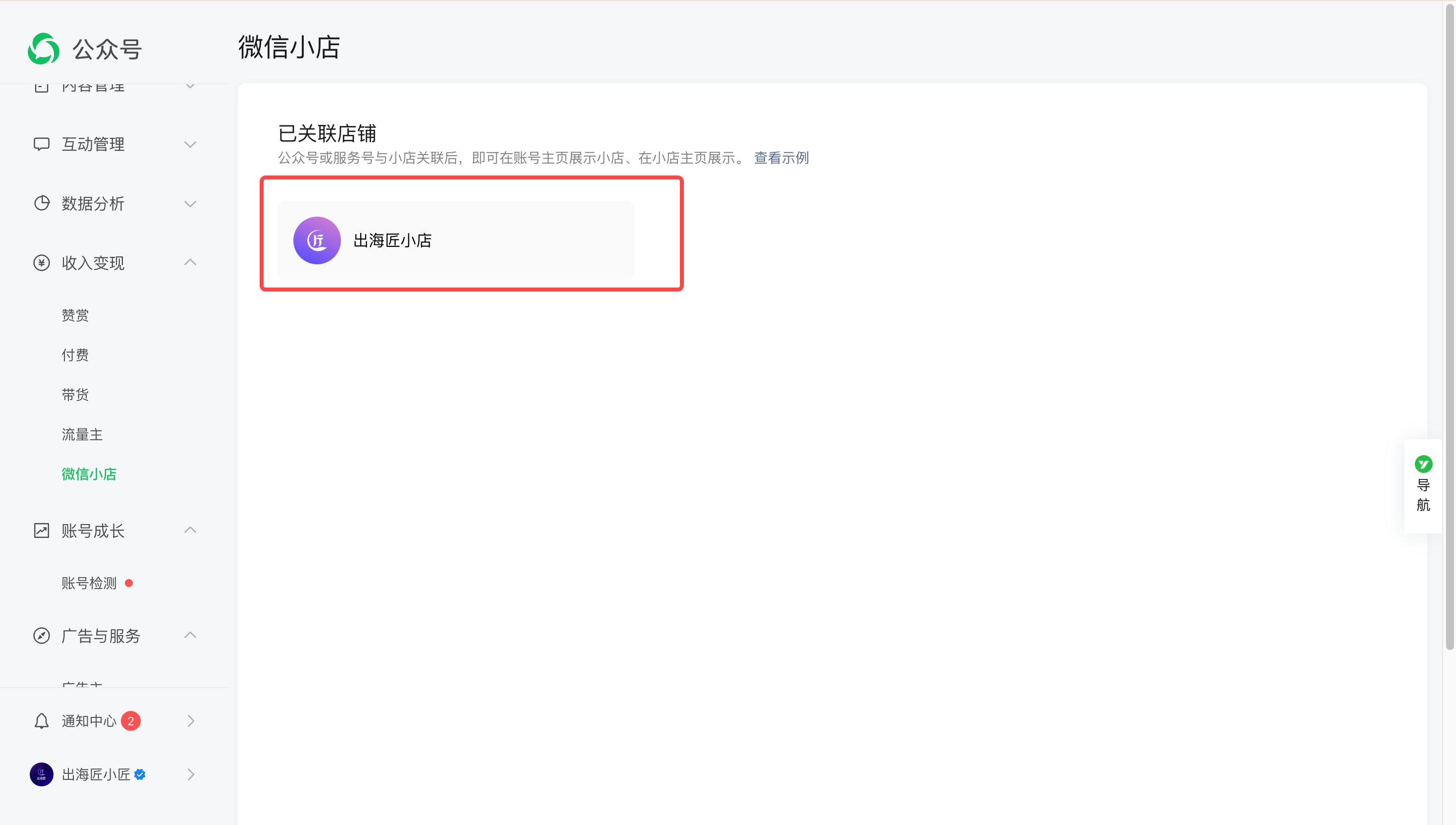
Task: Go to 带货 in sidebar
Action: [x=75, y=394]
